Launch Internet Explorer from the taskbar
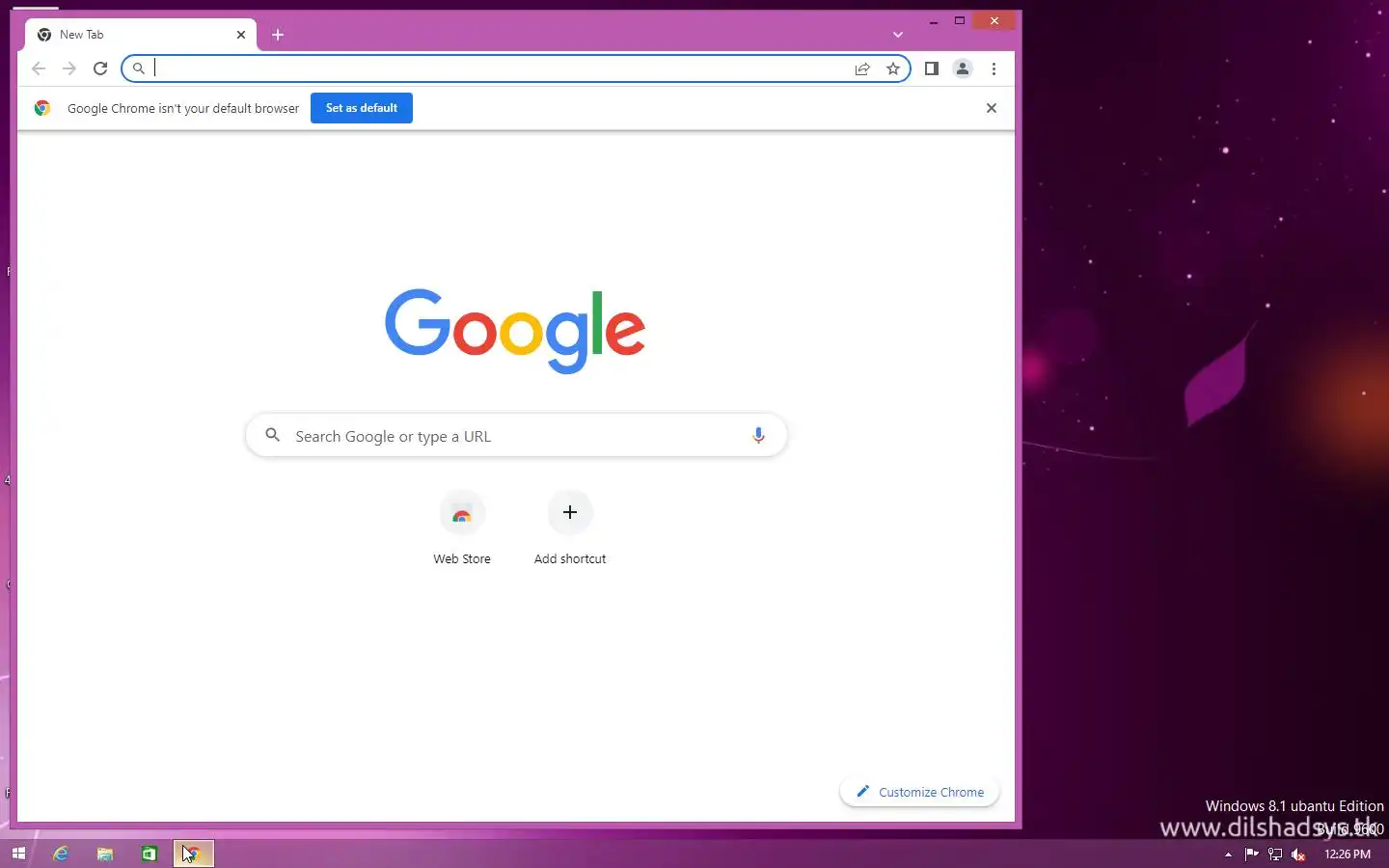The height and width of the screenshot is (868, 1389). click(x=61, y=854)
